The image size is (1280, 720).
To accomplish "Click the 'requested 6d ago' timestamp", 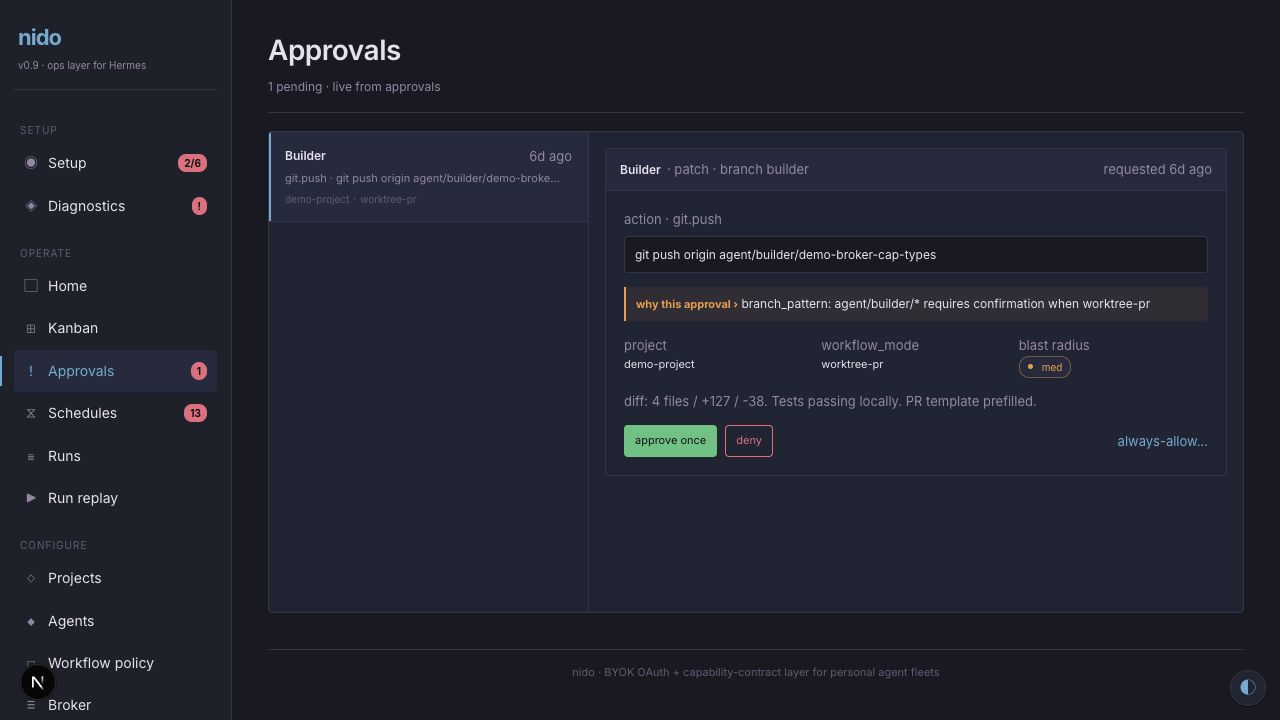I will [x=1157, y=169].
